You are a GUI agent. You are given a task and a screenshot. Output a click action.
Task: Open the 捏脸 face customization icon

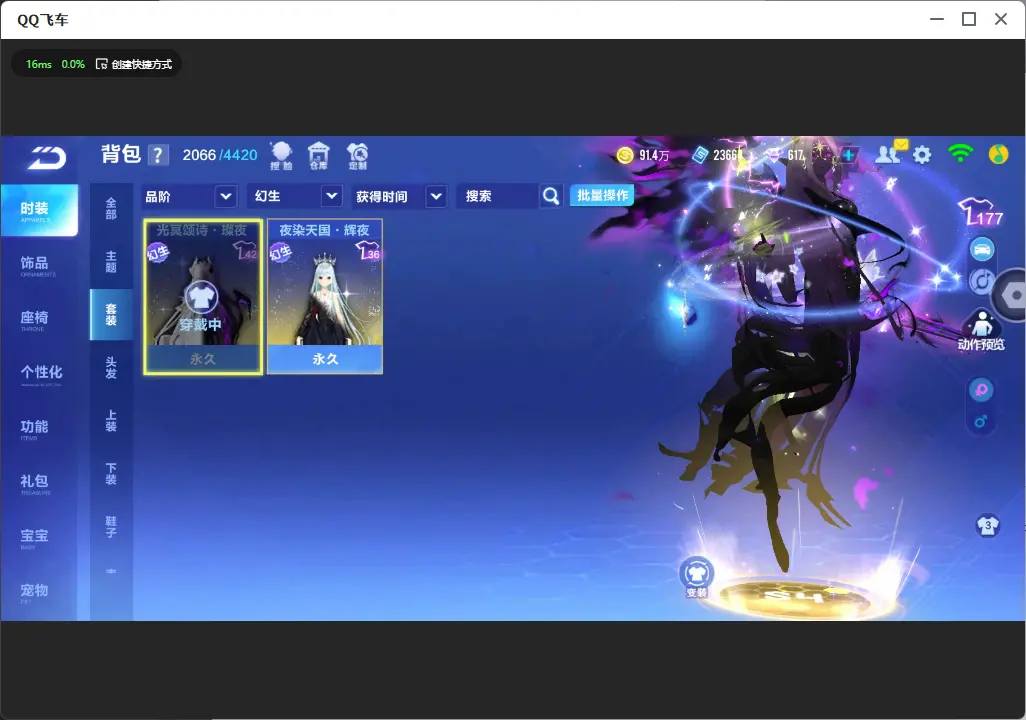click(x=281, y=156)
